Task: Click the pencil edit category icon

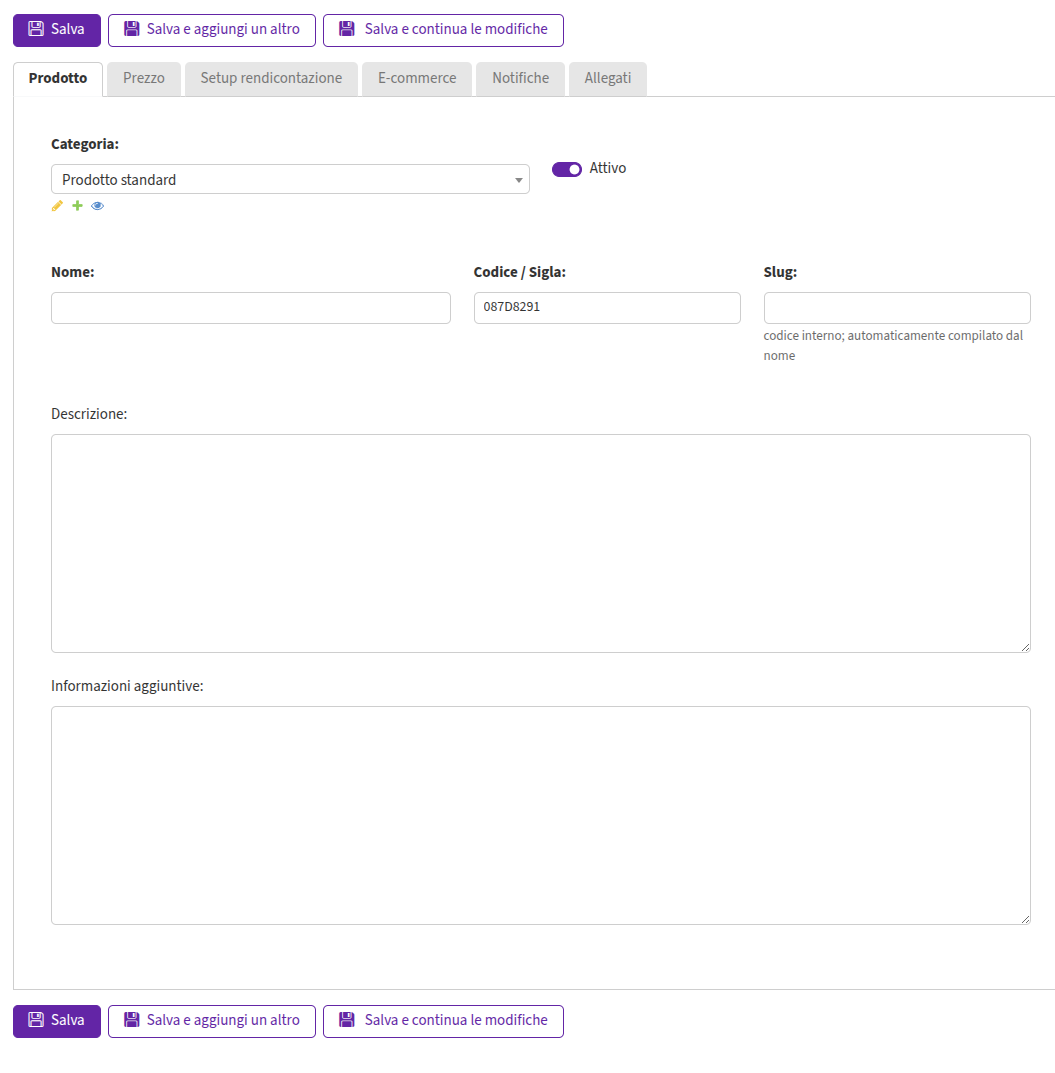Action: [57, 206]
